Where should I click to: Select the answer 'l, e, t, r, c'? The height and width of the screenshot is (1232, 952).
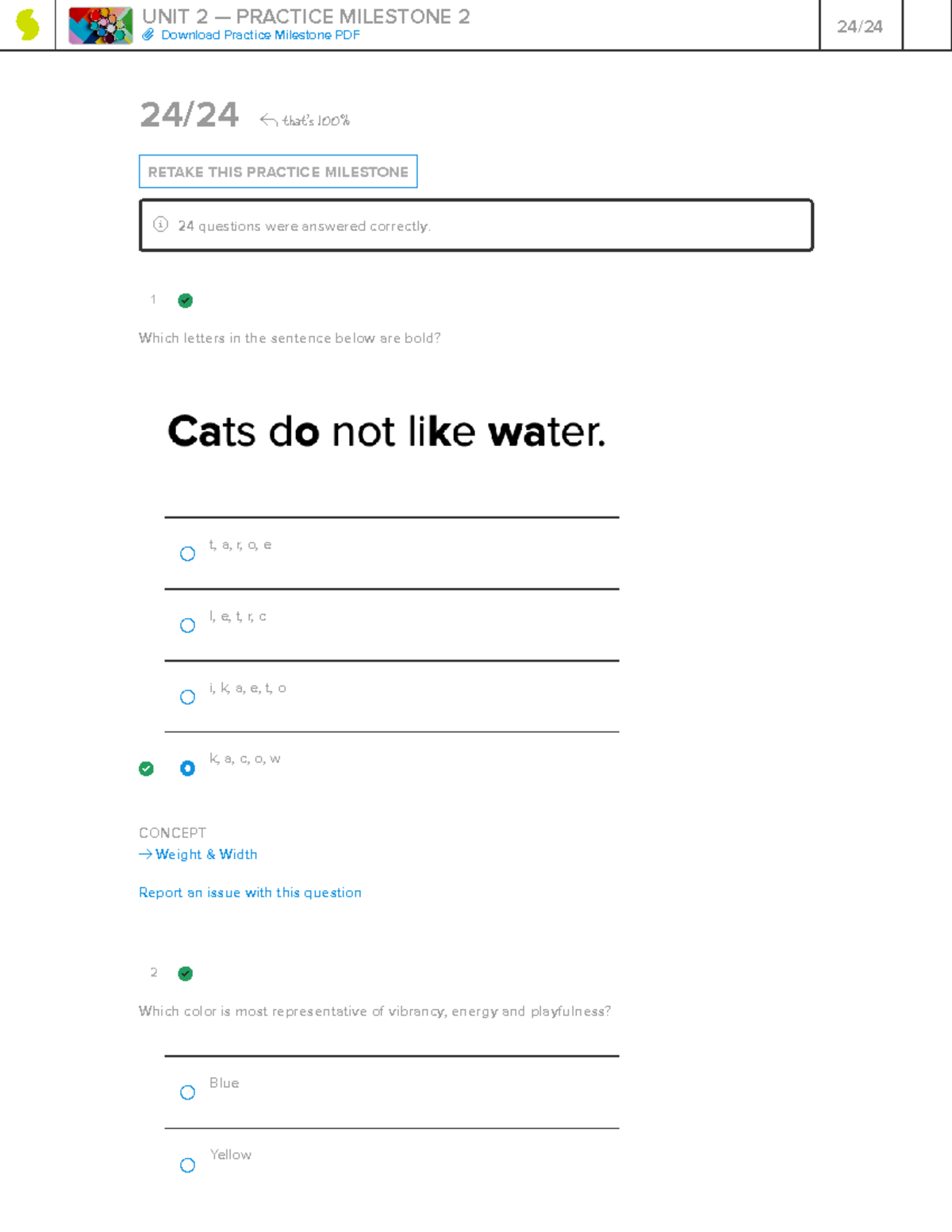click(187, 625)
